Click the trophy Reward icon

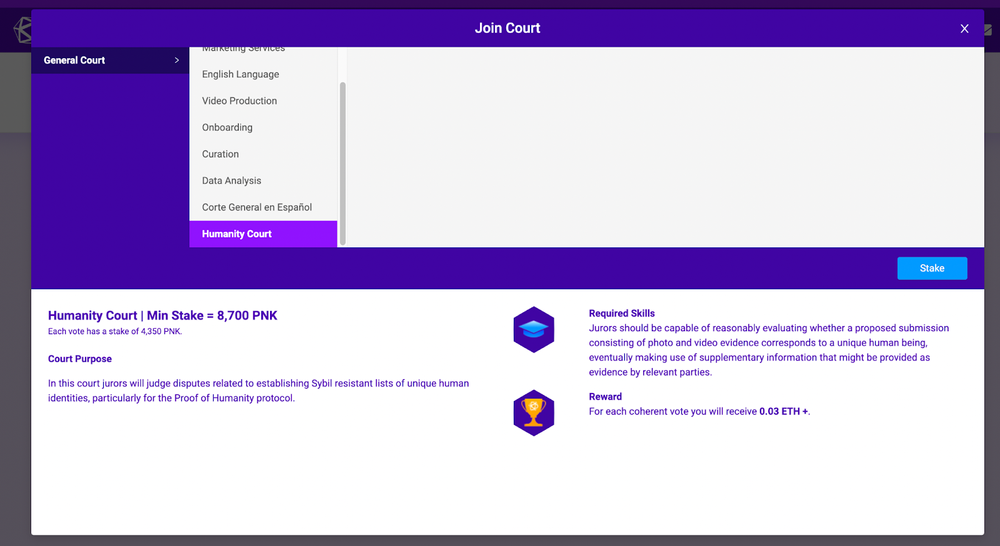click(534, 413)
